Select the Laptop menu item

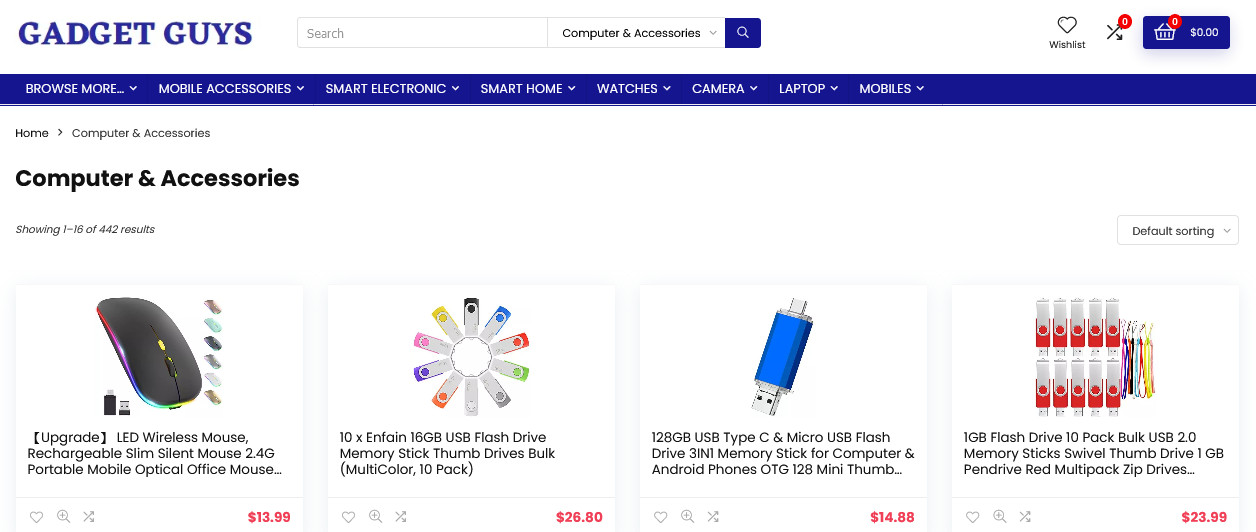click(x=808, y=89)
